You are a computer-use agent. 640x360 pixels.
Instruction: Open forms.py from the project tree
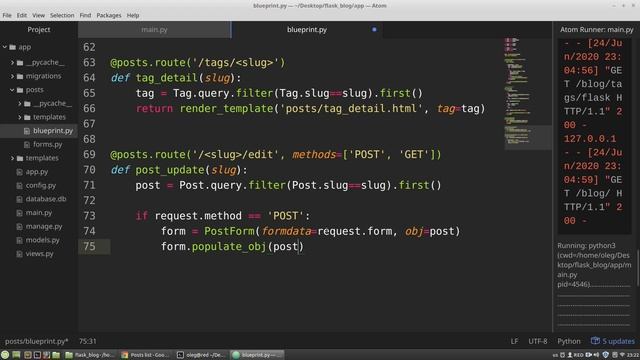(48, 144)
